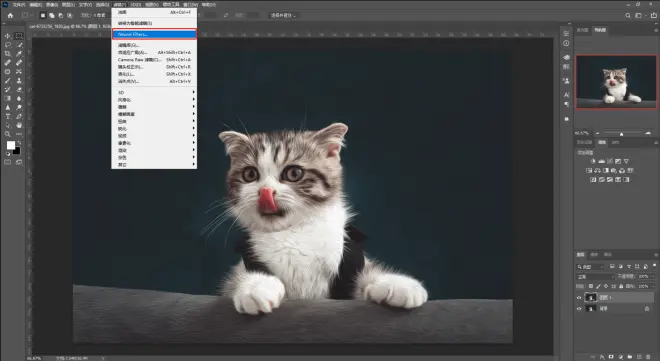Switch foreground and background colors arrow

click(x=19, y=143)
